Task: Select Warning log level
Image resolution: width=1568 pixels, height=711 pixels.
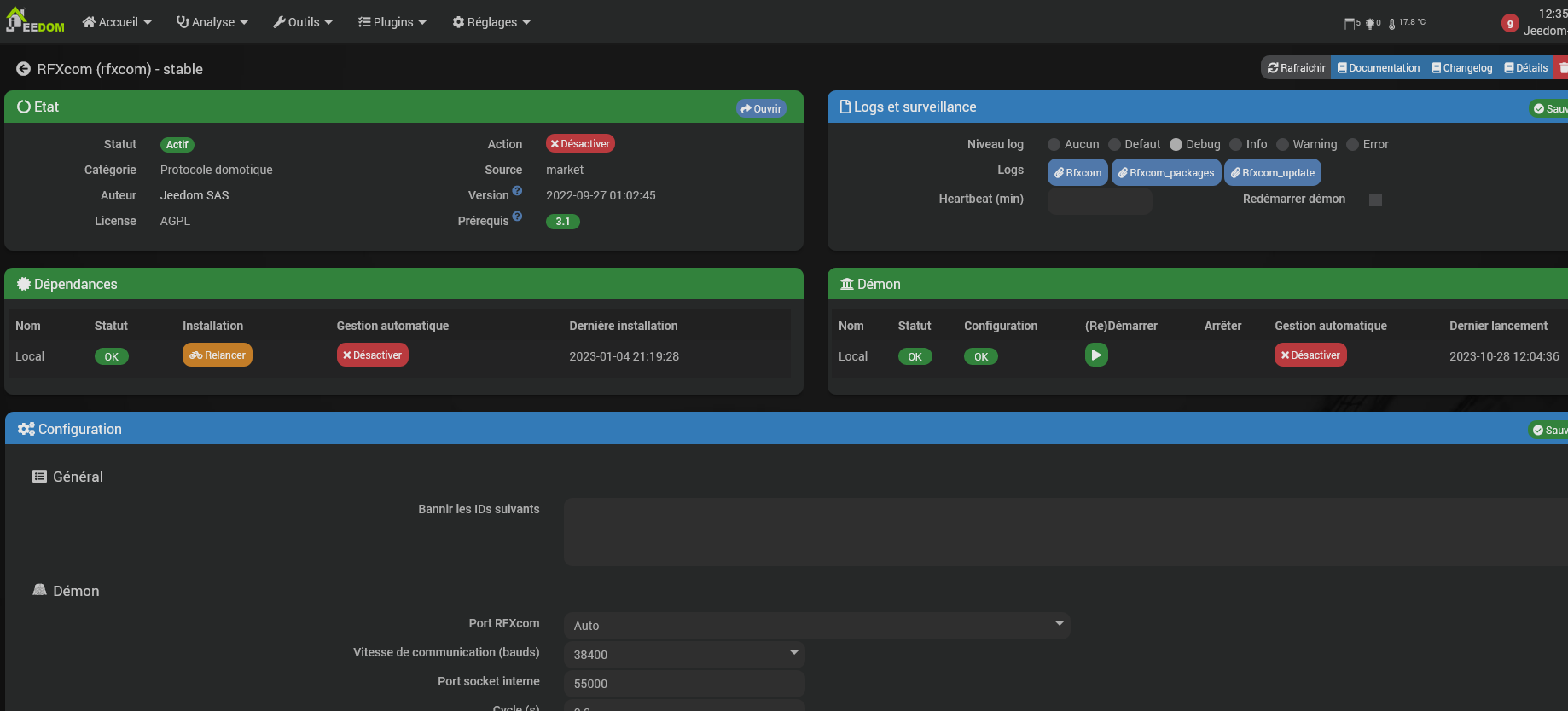Action: click(1282, 145)
